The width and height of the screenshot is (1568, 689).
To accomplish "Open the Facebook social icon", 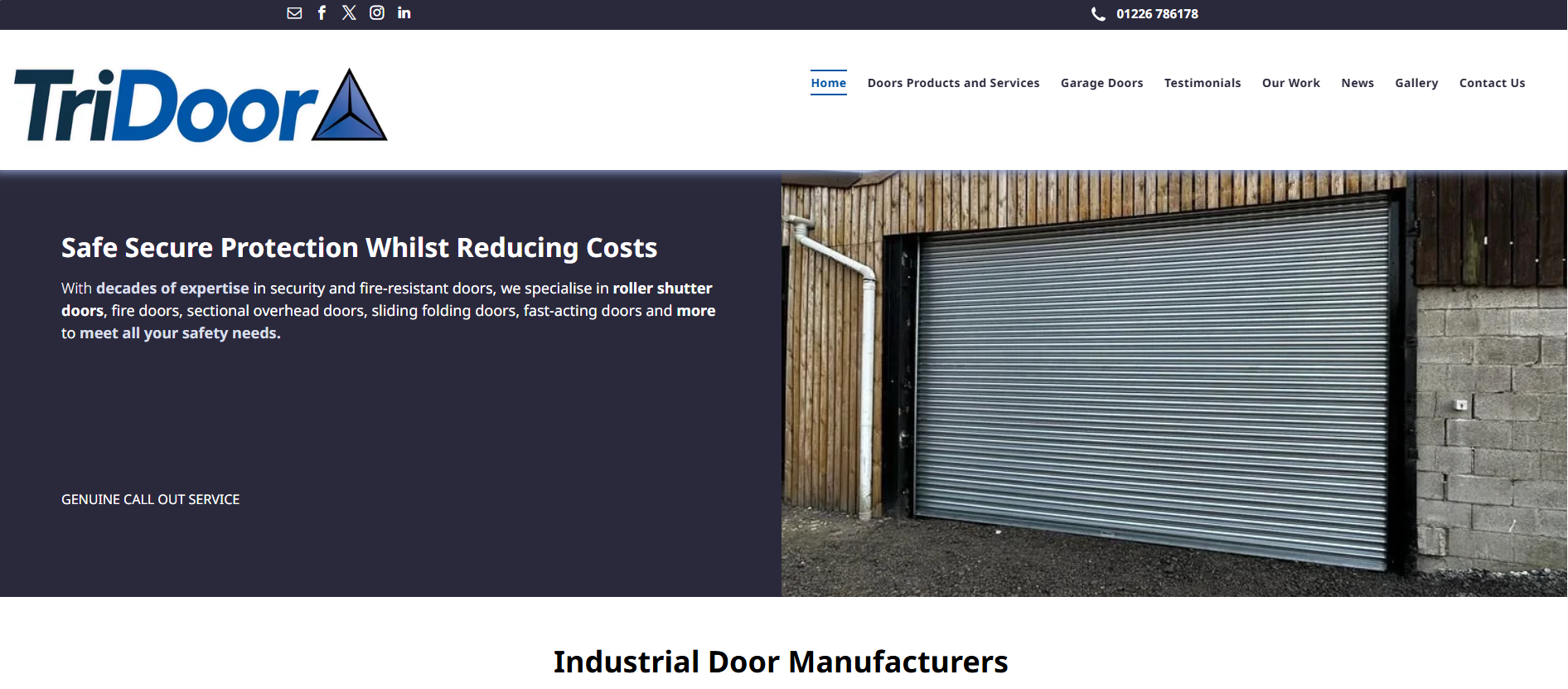I will pos(322,13).
